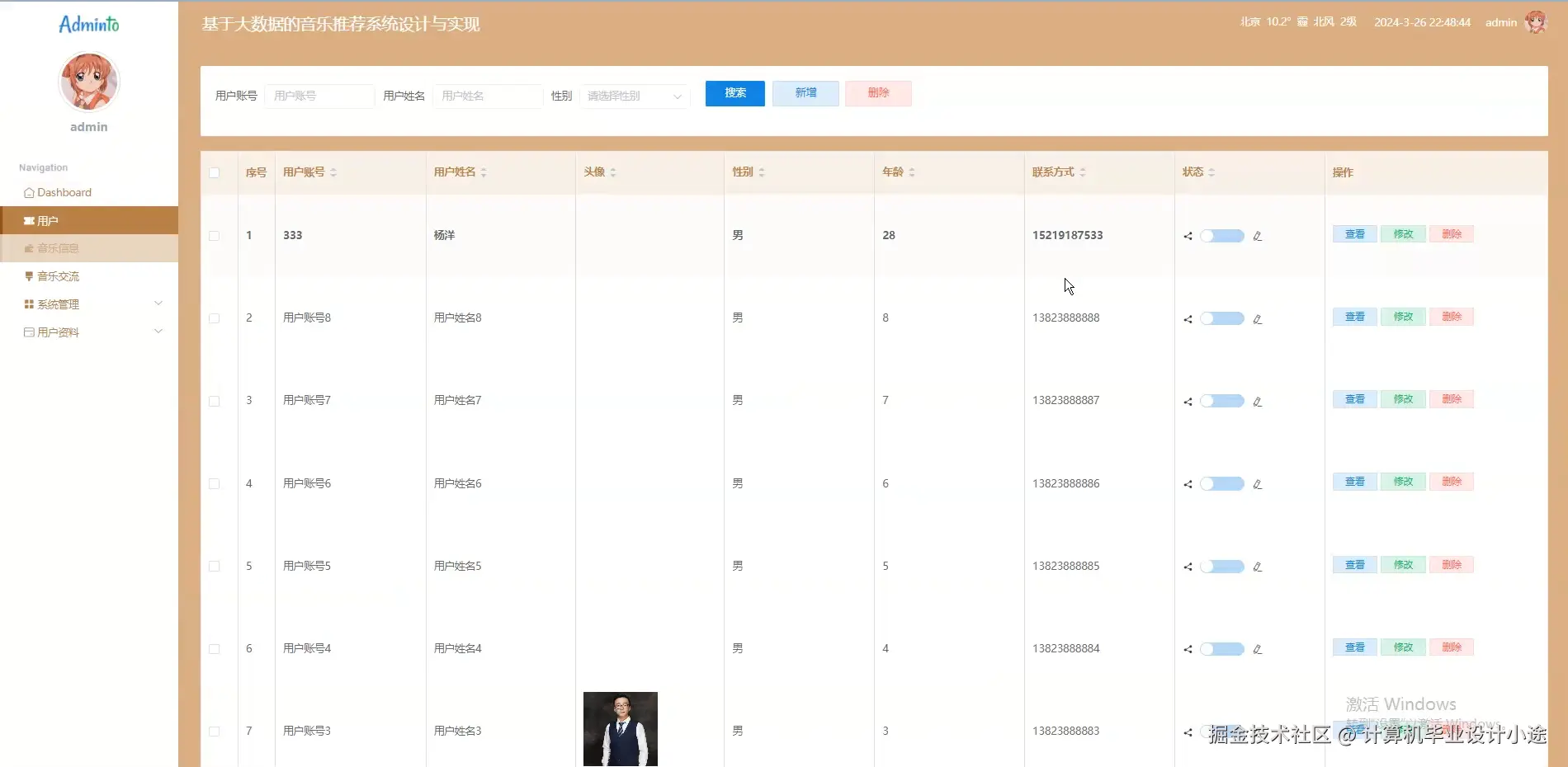Click the share icon for 用户账号4
1568x767 pixels.
[1188, 649]
